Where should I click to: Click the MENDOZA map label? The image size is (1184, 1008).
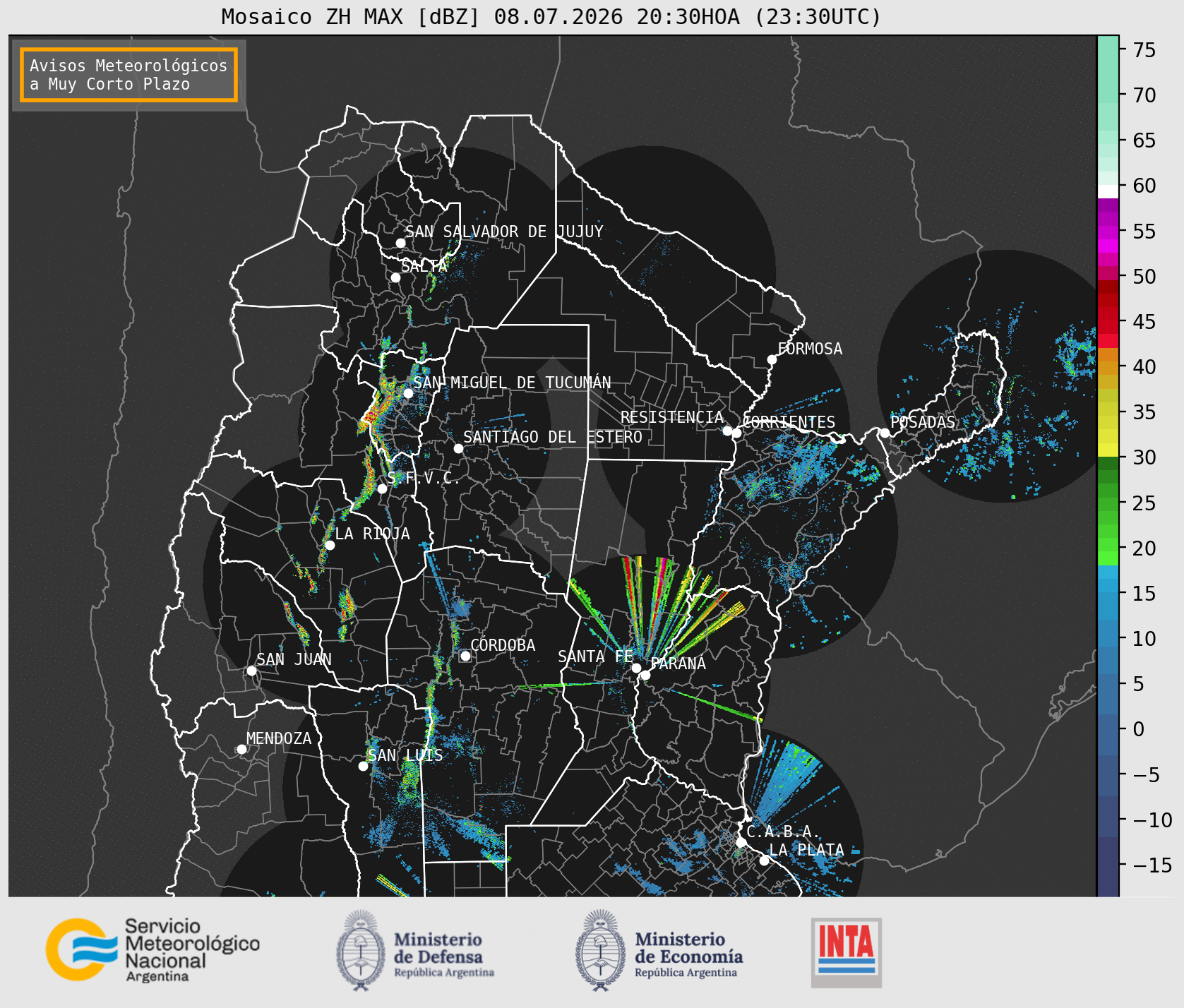tap(279, 738)
